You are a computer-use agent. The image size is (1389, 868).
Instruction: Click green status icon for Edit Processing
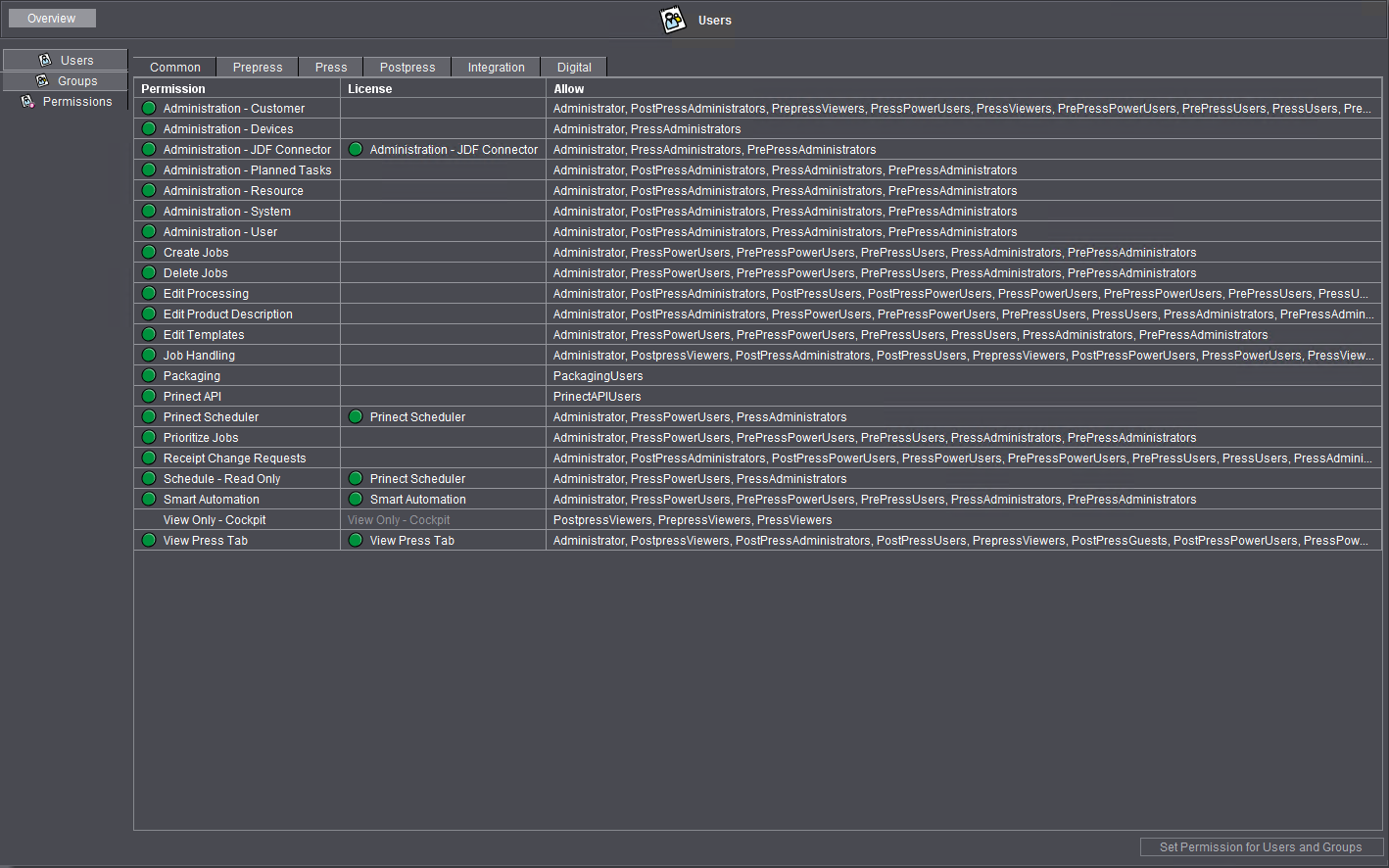pos(149,293)
